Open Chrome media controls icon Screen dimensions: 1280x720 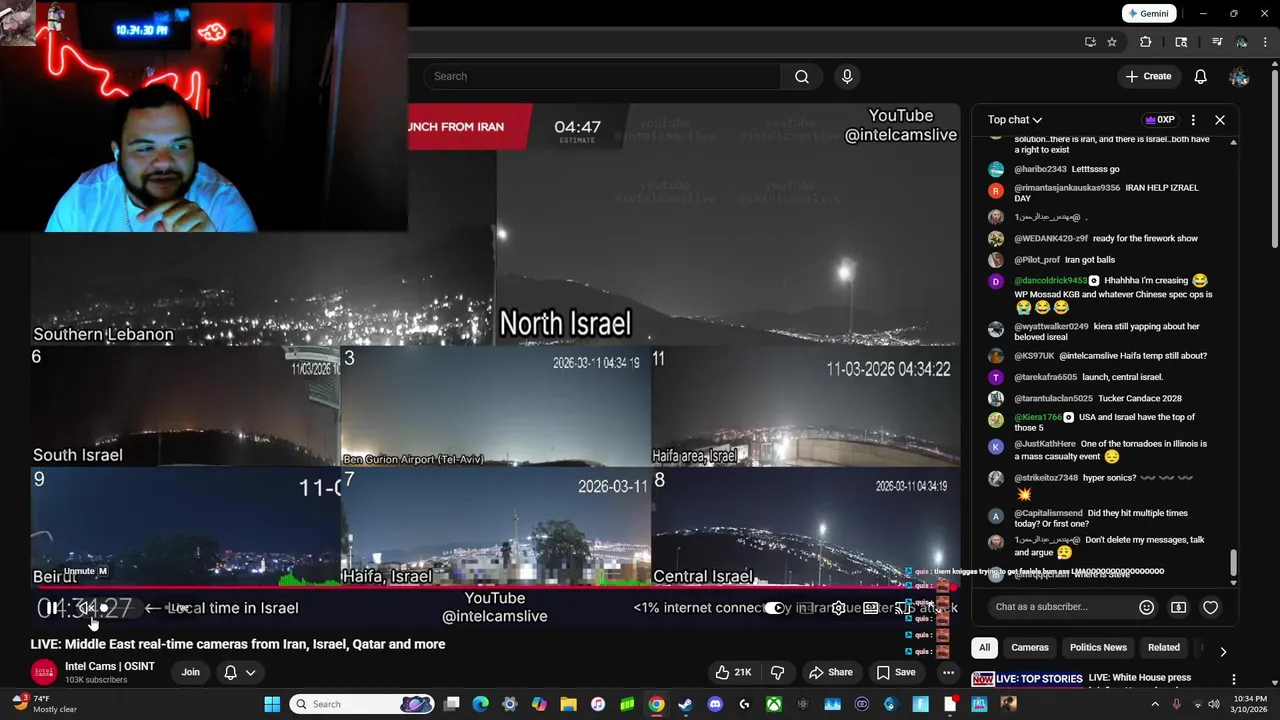1216,42
